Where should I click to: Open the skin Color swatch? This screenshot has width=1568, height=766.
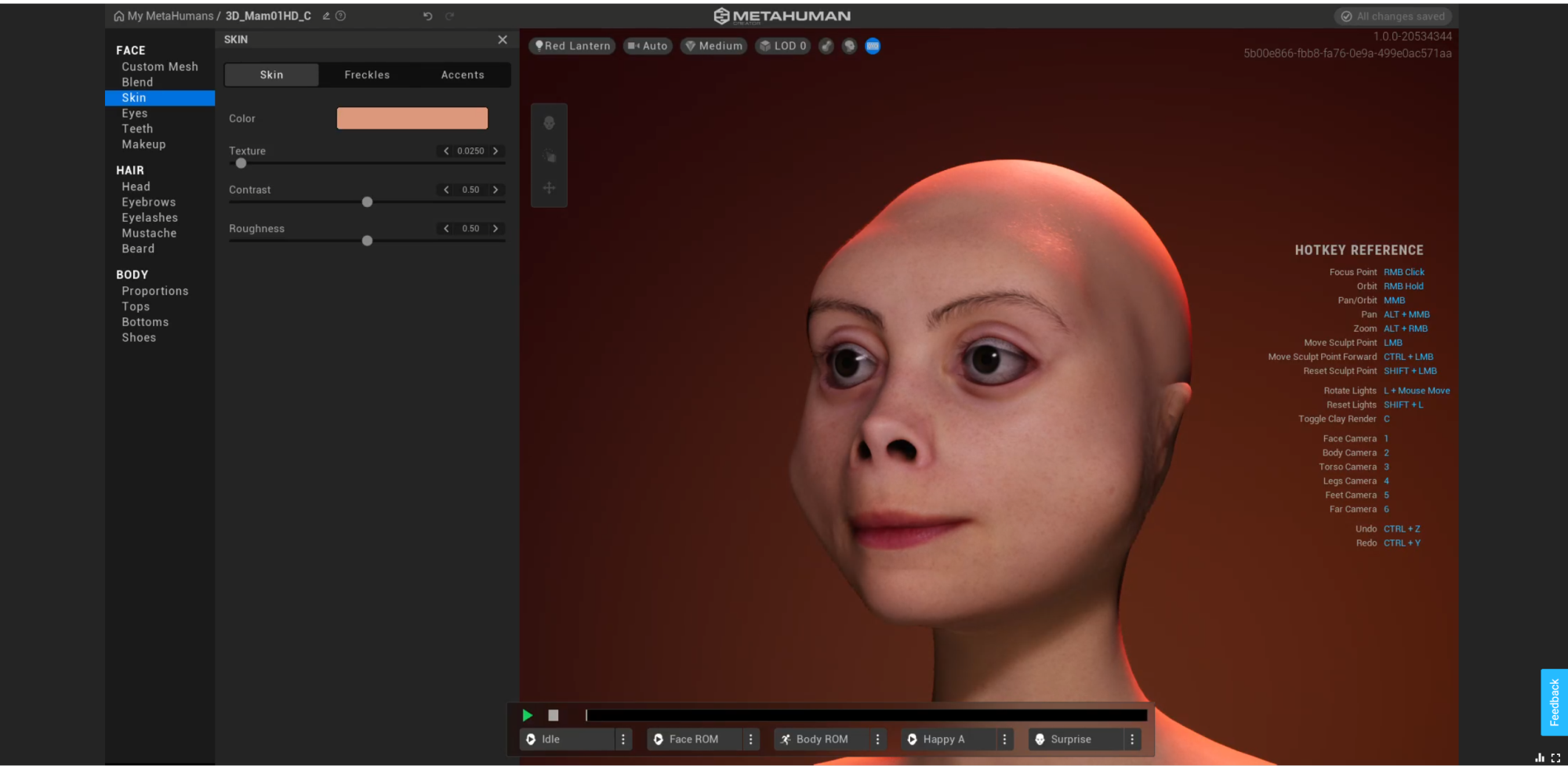(x=412, y=118)
